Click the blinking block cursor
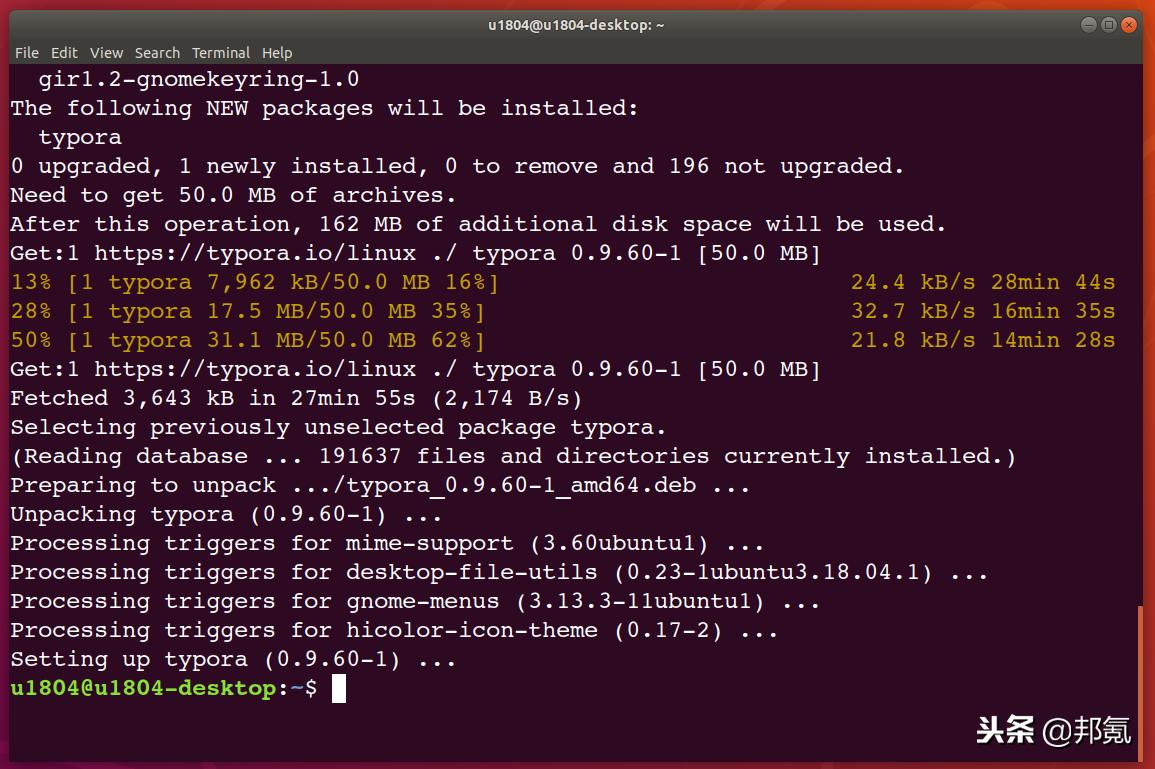The image size is (1155, 769). [339, 688]
